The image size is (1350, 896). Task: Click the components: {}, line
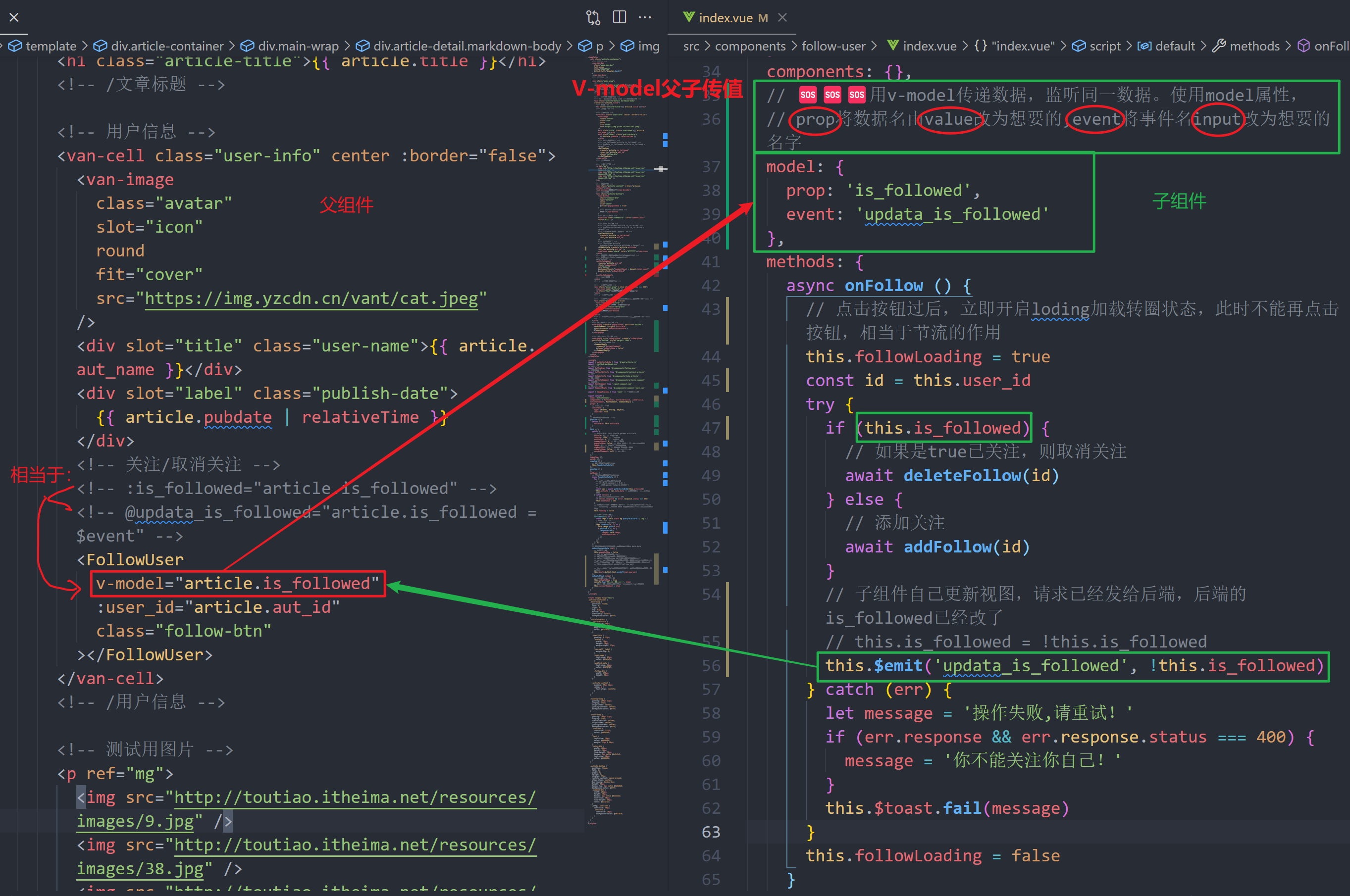(839, 71)
